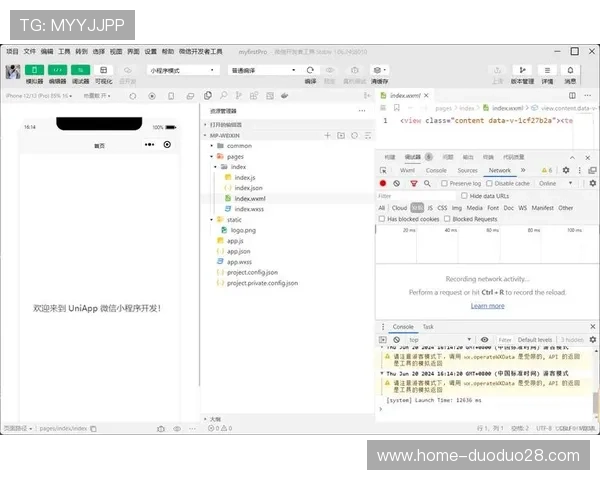The height and width of the screenshot is (480, 600).
Task: Clear the network log
Action: click(397, 184)
